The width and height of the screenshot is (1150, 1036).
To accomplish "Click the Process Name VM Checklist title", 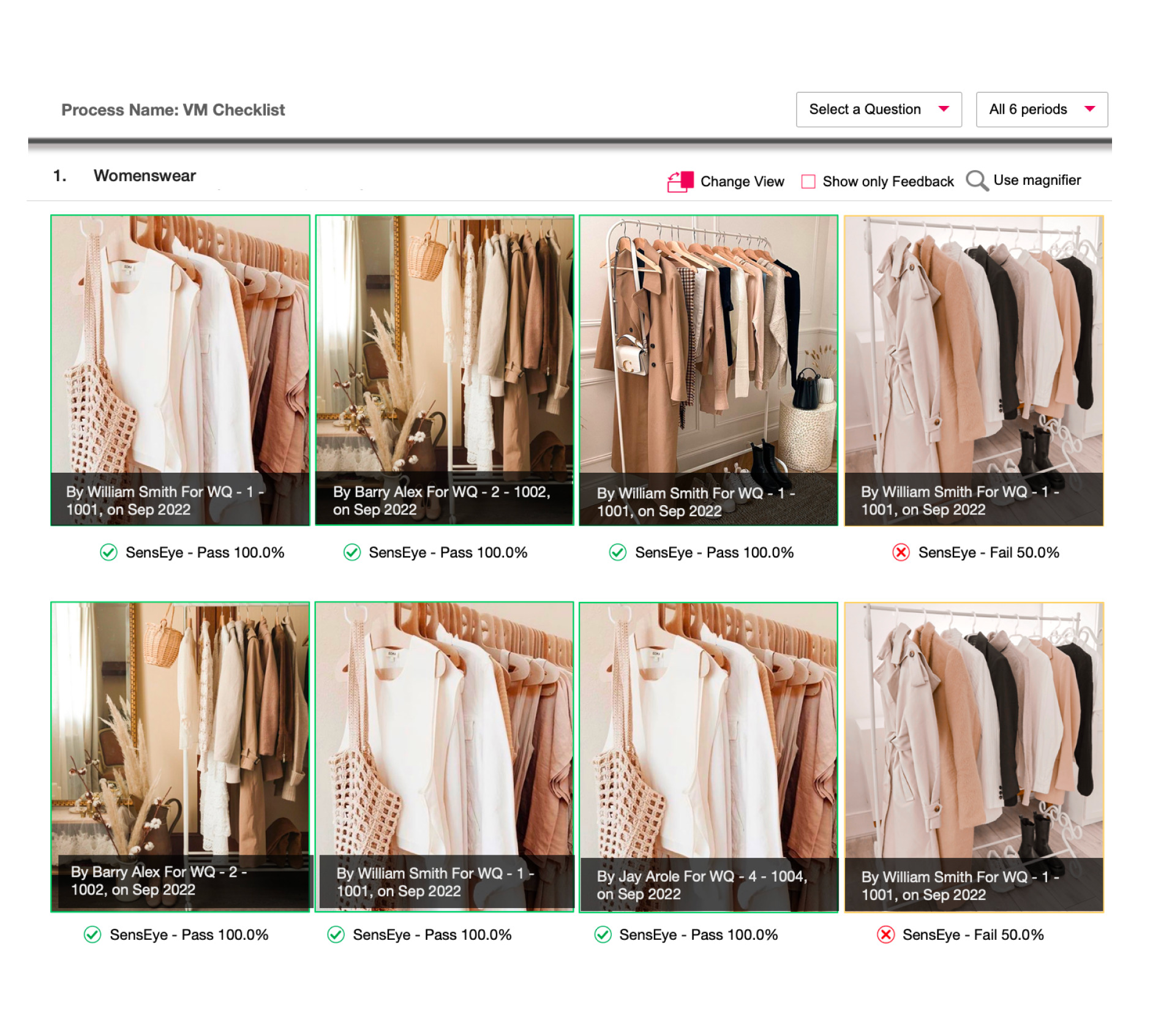I will coord(173,110).
